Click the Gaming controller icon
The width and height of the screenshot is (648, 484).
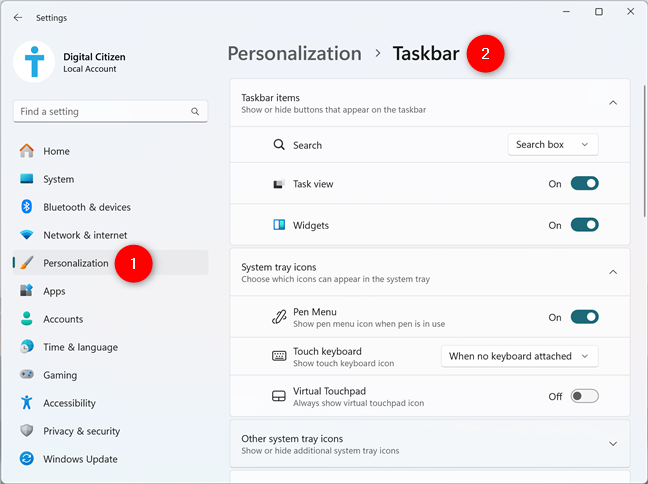27,374
